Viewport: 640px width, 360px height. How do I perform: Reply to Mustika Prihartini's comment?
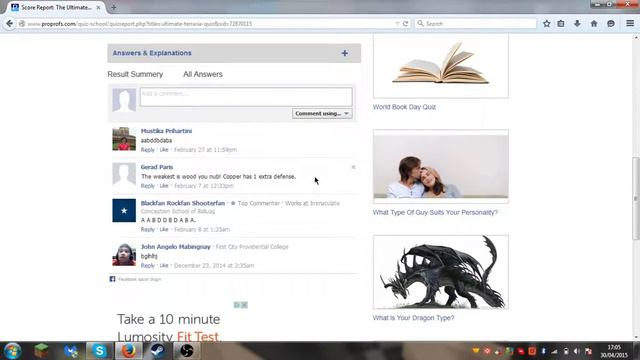(x=148, y=150)
